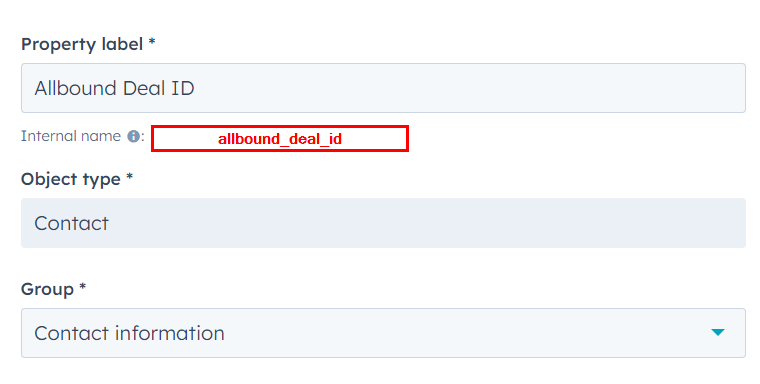Image resolution: width=760 pixels, height=384 pixels.
Task: Click the Group heading text
Action: coord(47,289)
